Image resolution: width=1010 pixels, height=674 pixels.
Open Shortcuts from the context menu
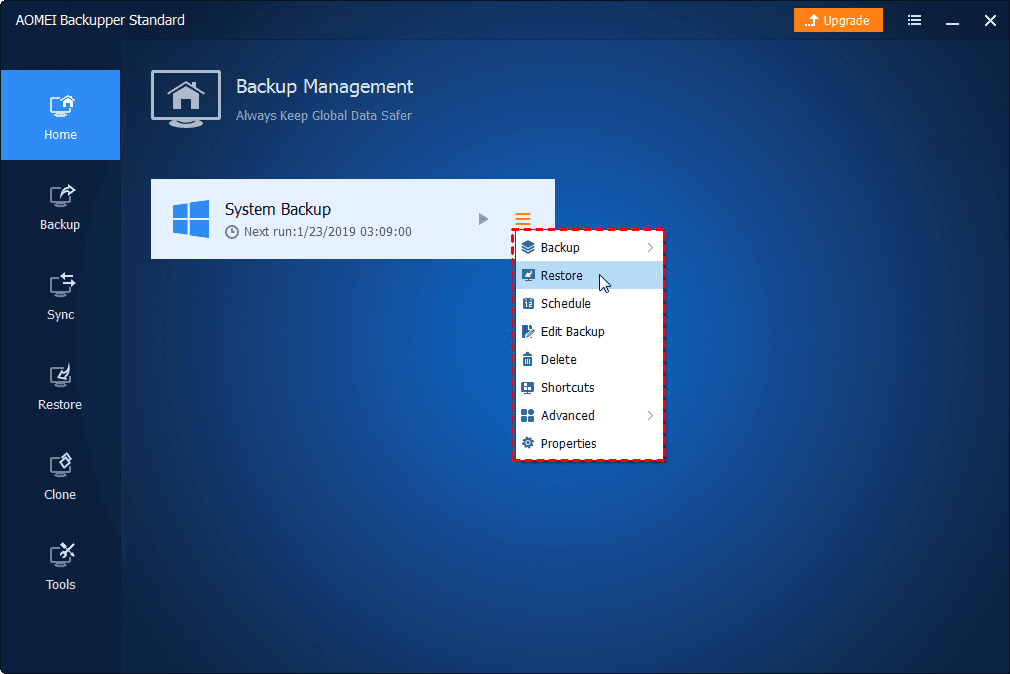coord(567,388)
